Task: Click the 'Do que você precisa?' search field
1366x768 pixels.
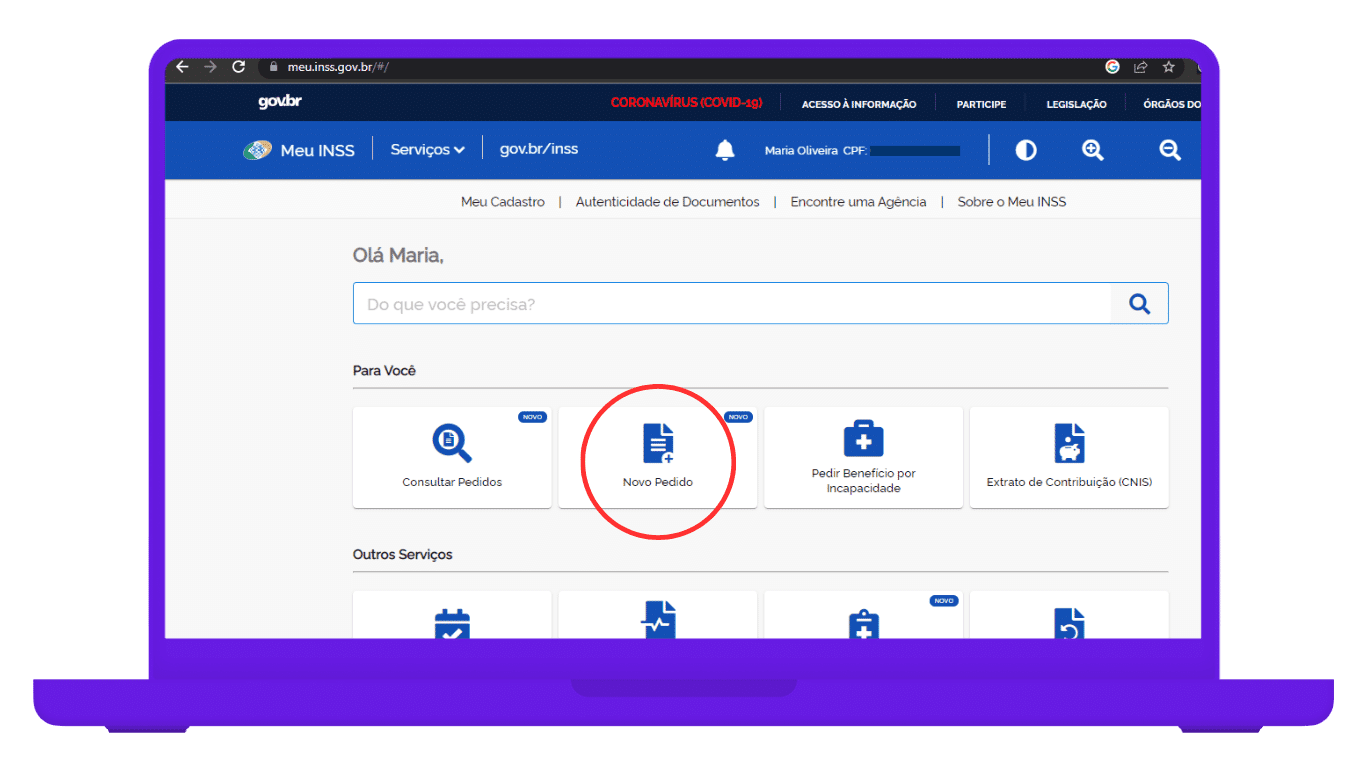Action: 731,304
